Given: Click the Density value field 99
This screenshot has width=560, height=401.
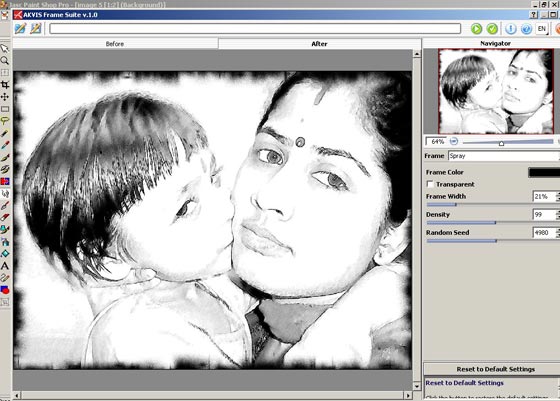Looking at the screenshot, I should tap(544, 215).
